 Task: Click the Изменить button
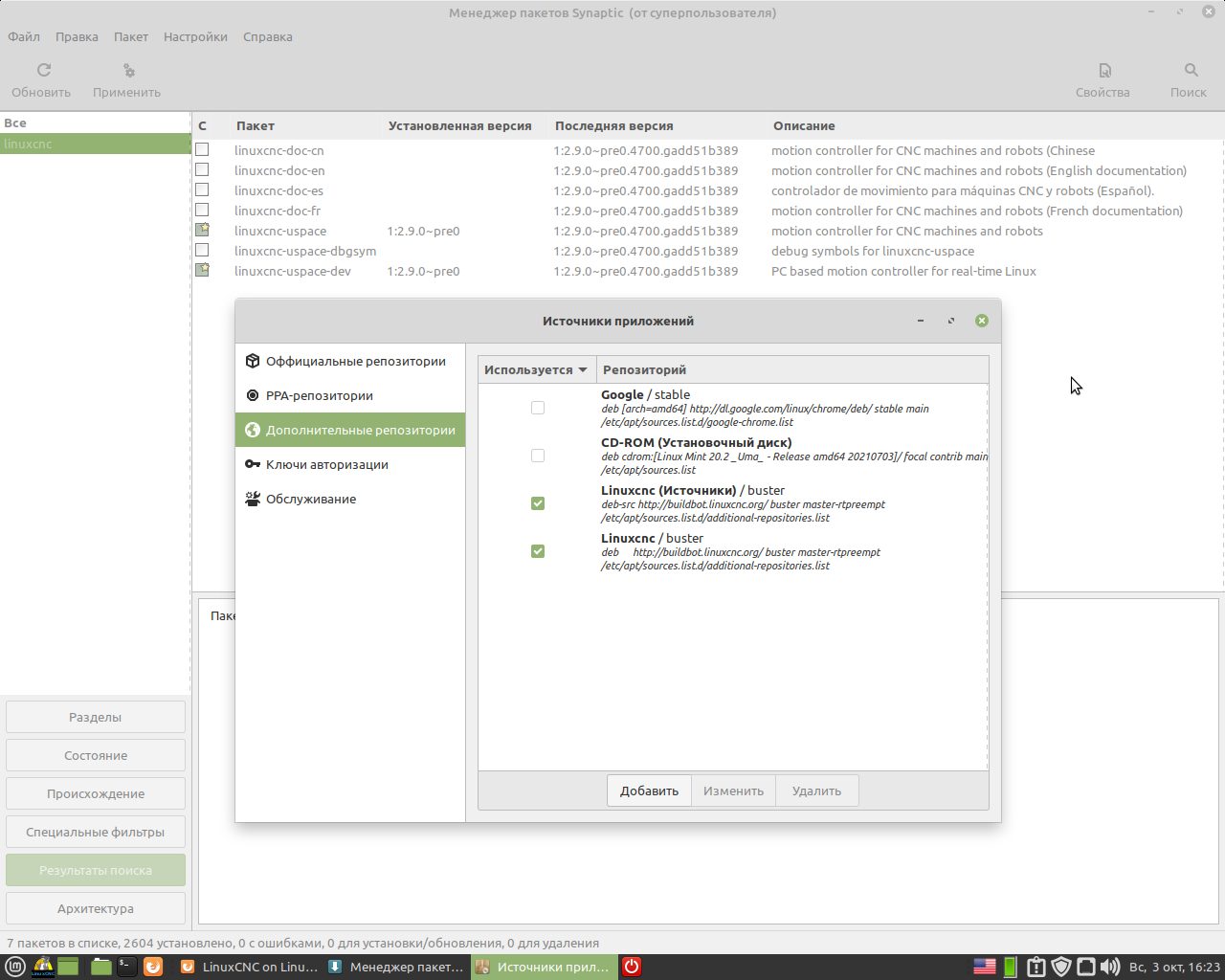coord(733,791)
